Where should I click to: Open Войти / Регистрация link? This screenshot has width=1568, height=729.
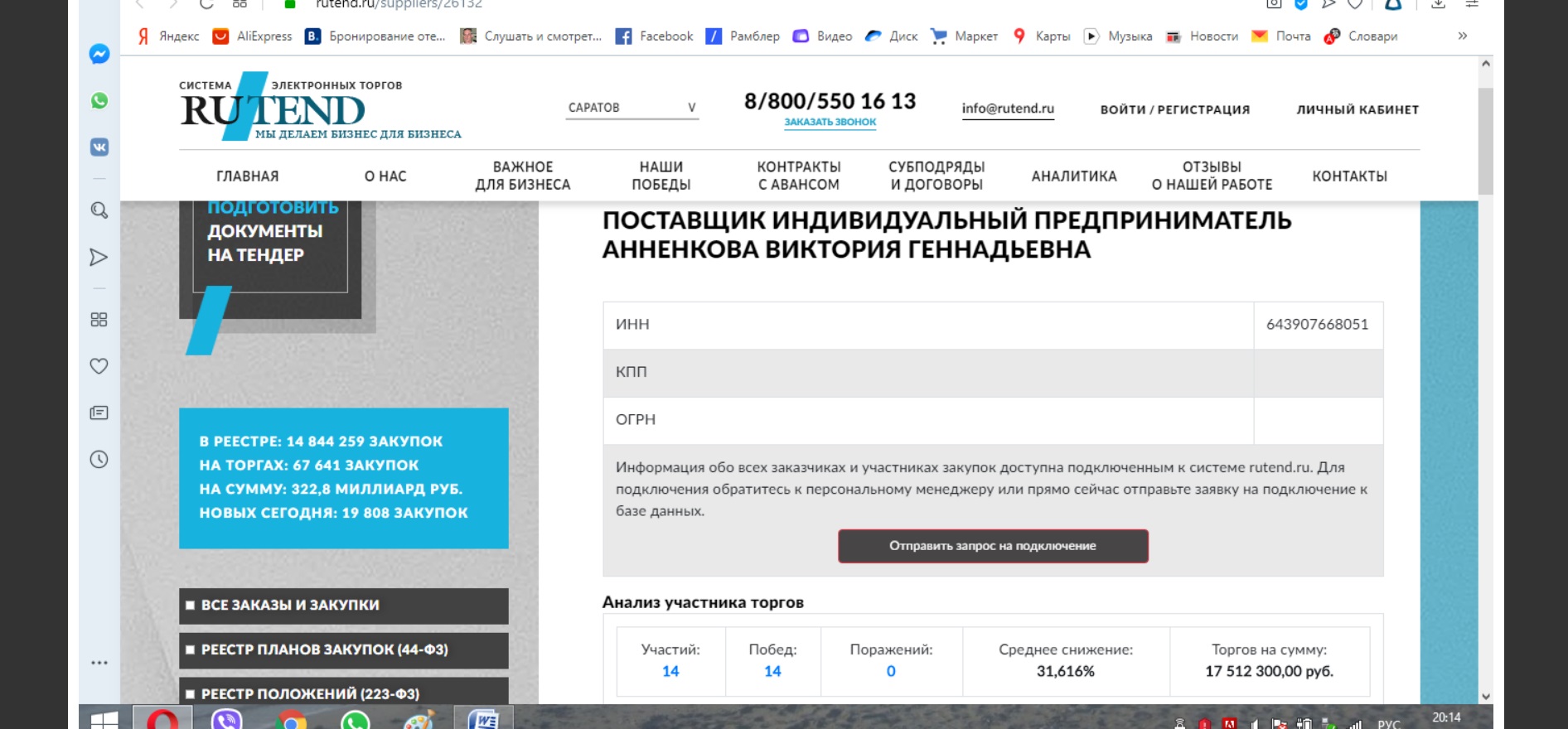pos(1174,109)
